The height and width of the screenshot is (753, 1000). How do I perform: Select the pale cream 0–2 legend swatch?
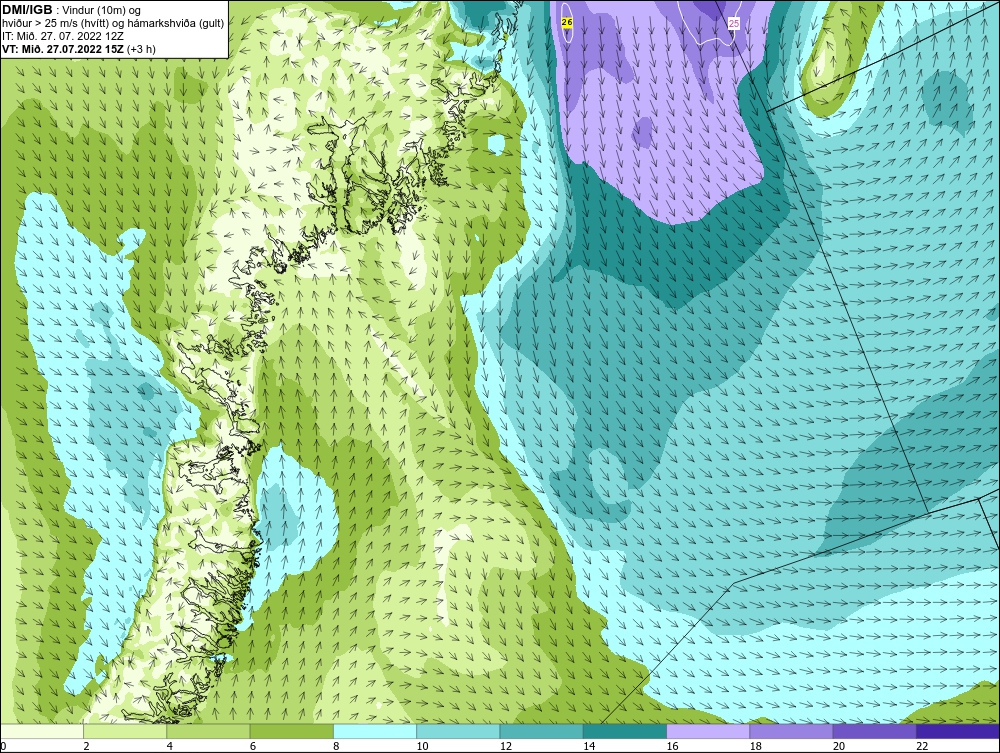pos(41,731)
